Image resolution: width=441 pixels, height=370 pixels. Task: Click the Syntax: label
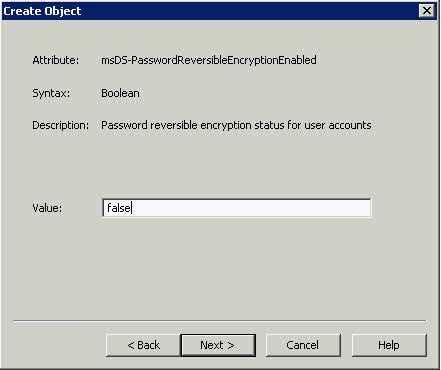[51, 93]
